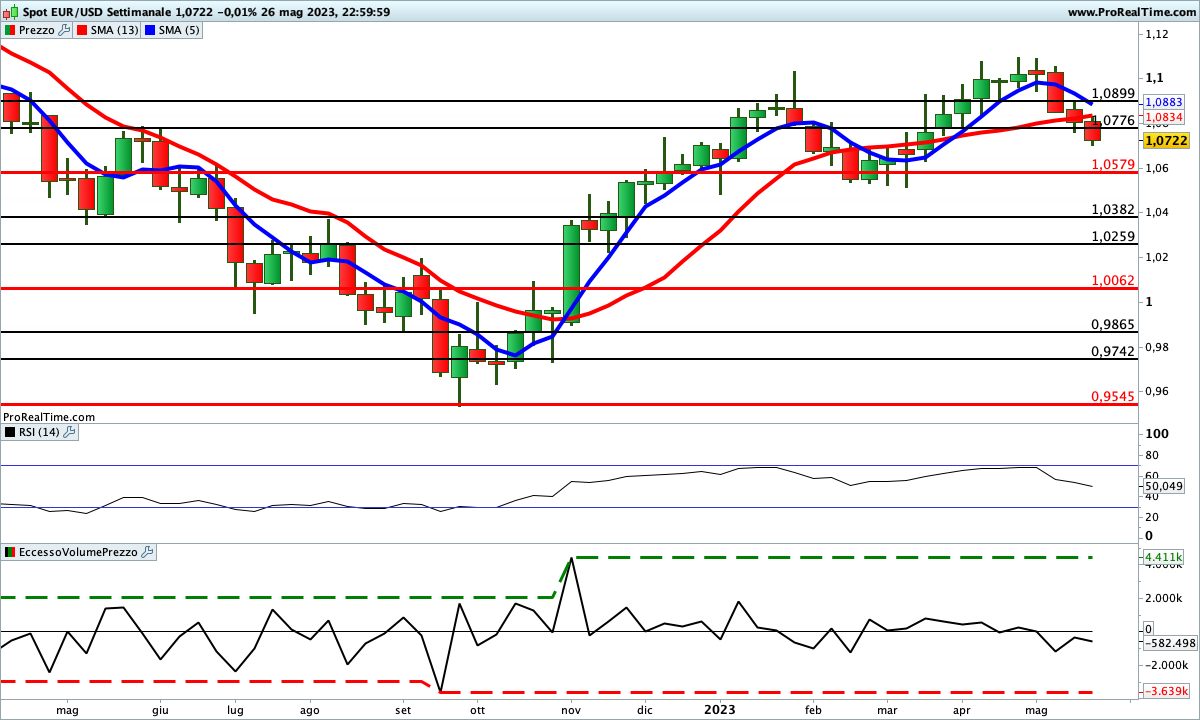Open RSI (14) settings wrench
Viewport: 1200px width, 720px height.
pos(70,432)
